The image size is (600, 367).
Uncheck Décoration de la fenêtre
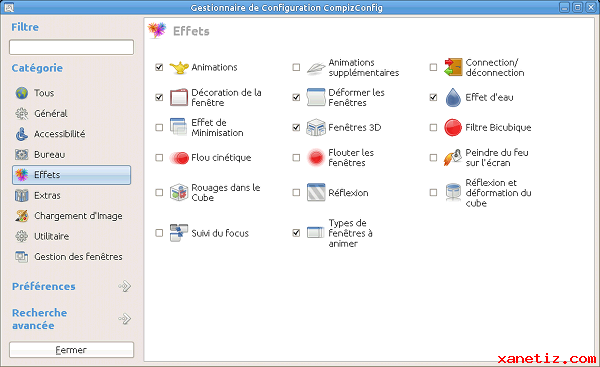pyautogui.click(x=159, y=97)
